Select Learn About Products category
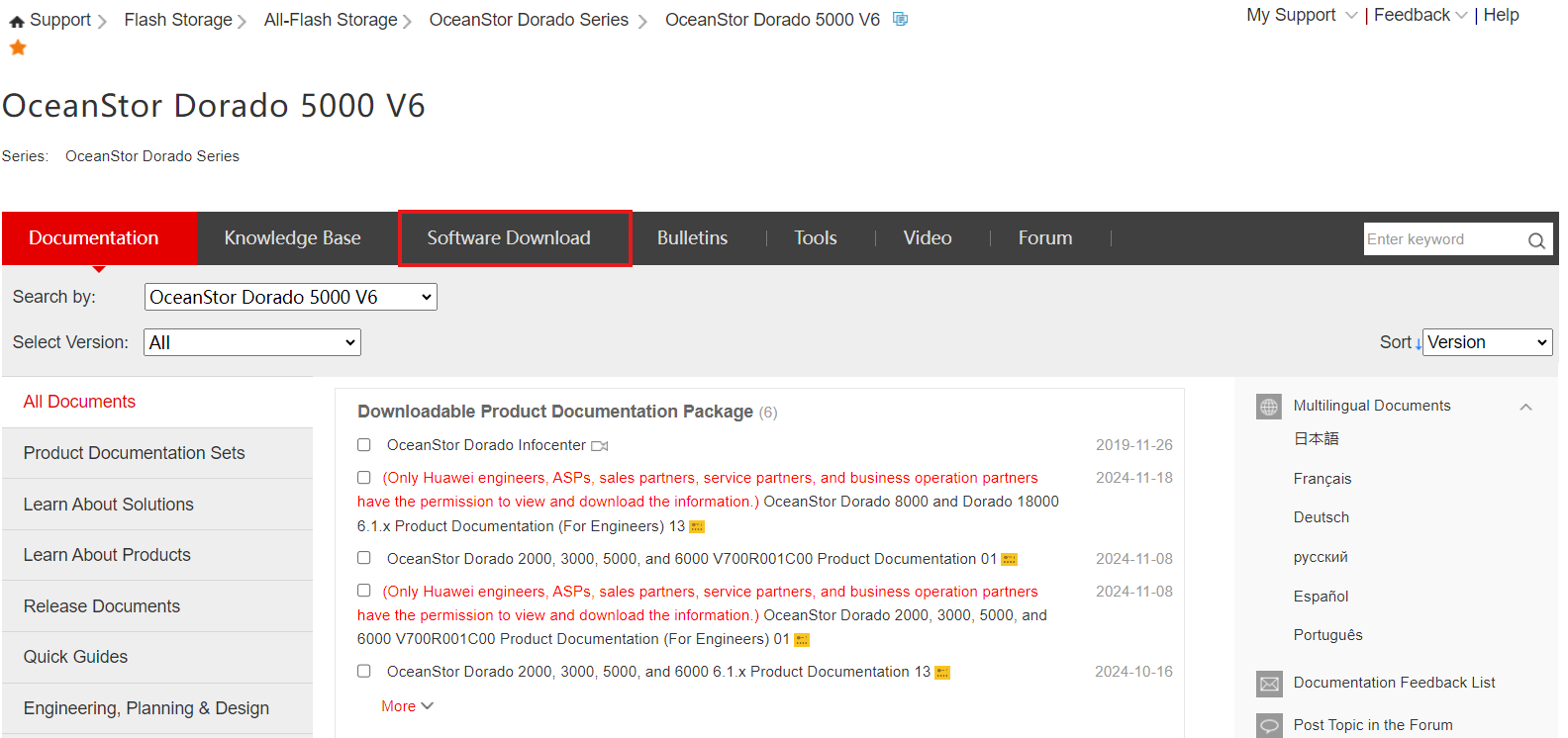 coord(157,555)
